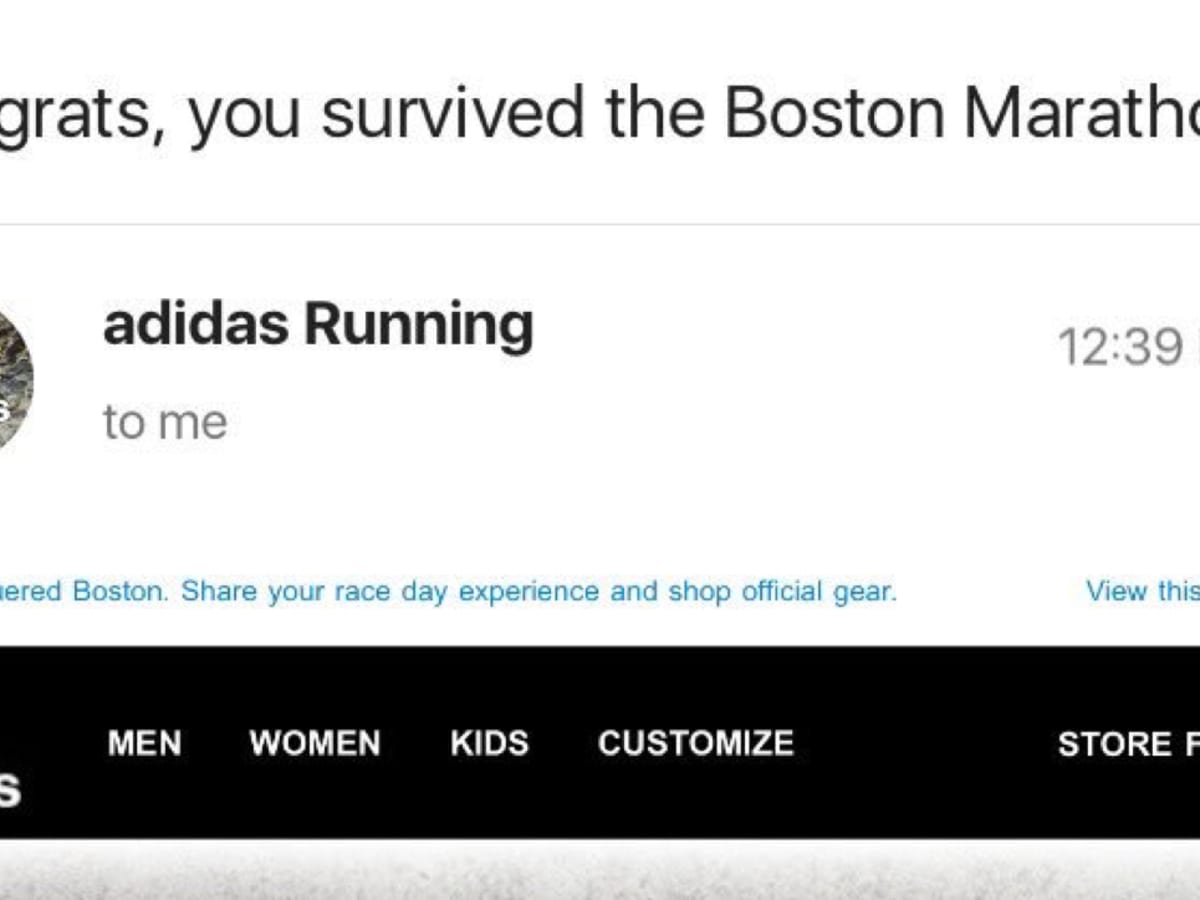Browse the KIDS section
Image resolution: width=1200 pixels, height=900 pixels.
tap(488, 743)
